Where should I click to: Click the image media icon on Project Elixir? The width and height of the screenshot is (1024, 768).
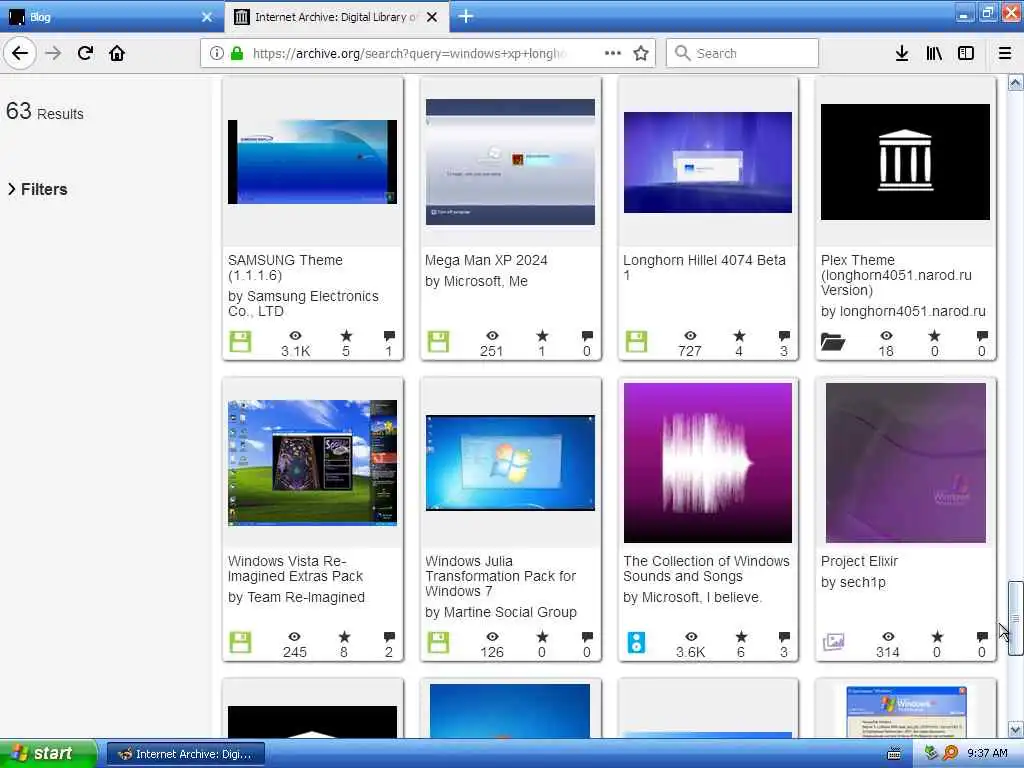point(833,643)
